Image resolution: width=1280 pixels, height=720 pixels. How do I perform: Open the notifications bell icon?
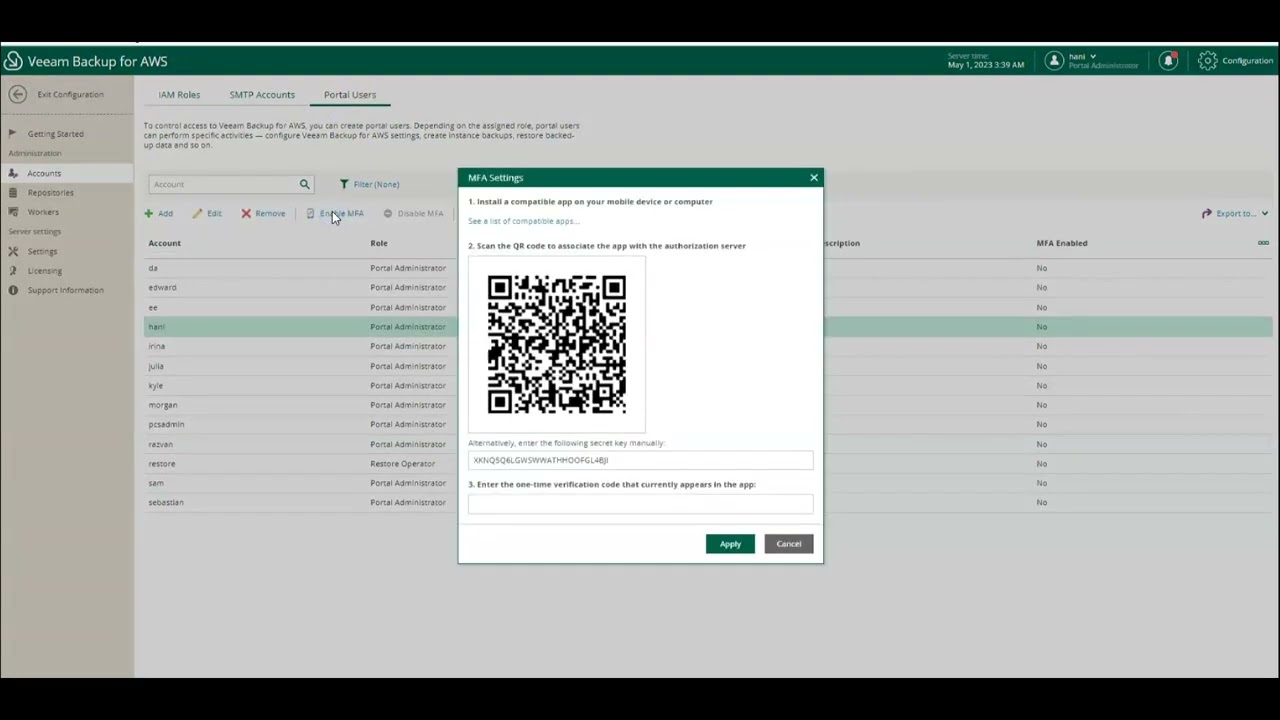(1168, 61)
